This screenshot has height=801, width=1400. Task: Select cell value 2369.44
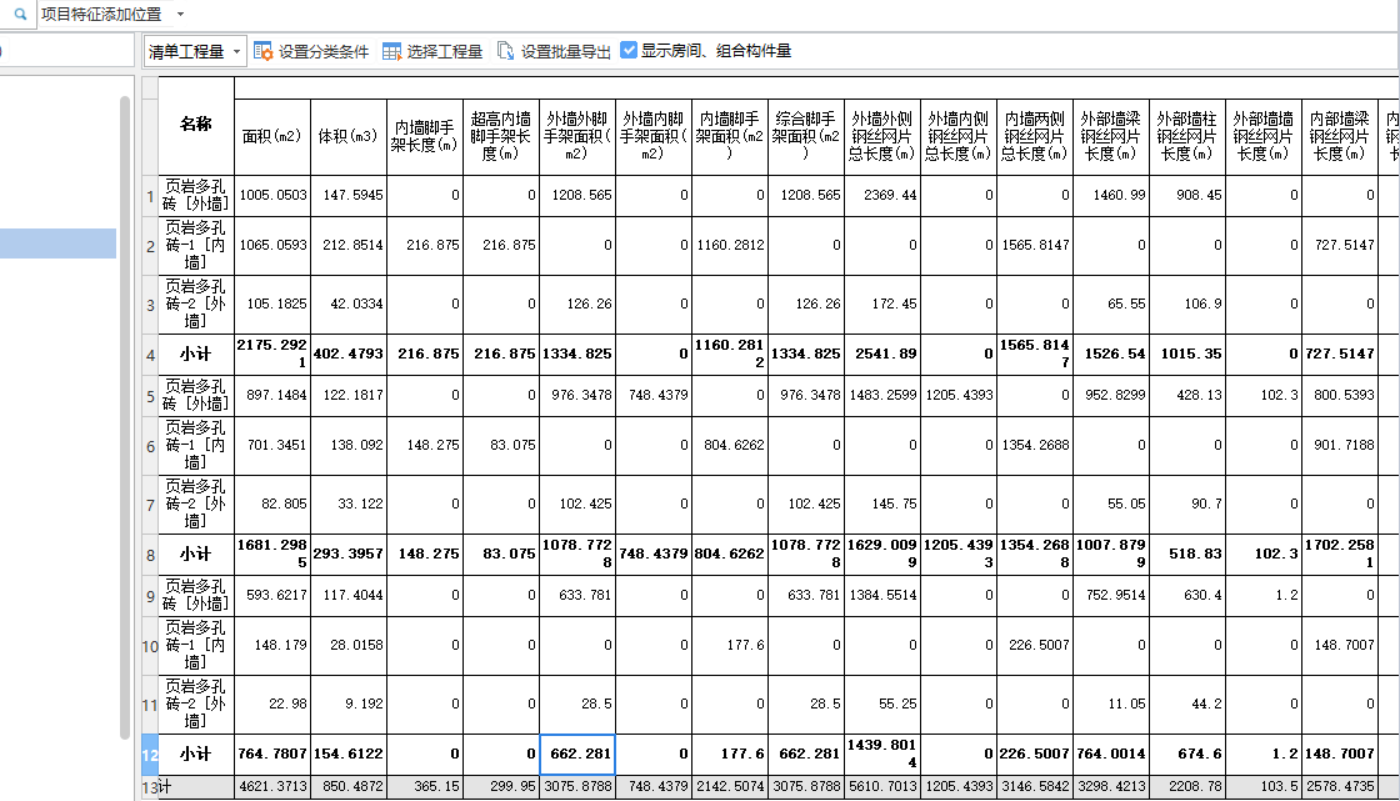[882, 196]
